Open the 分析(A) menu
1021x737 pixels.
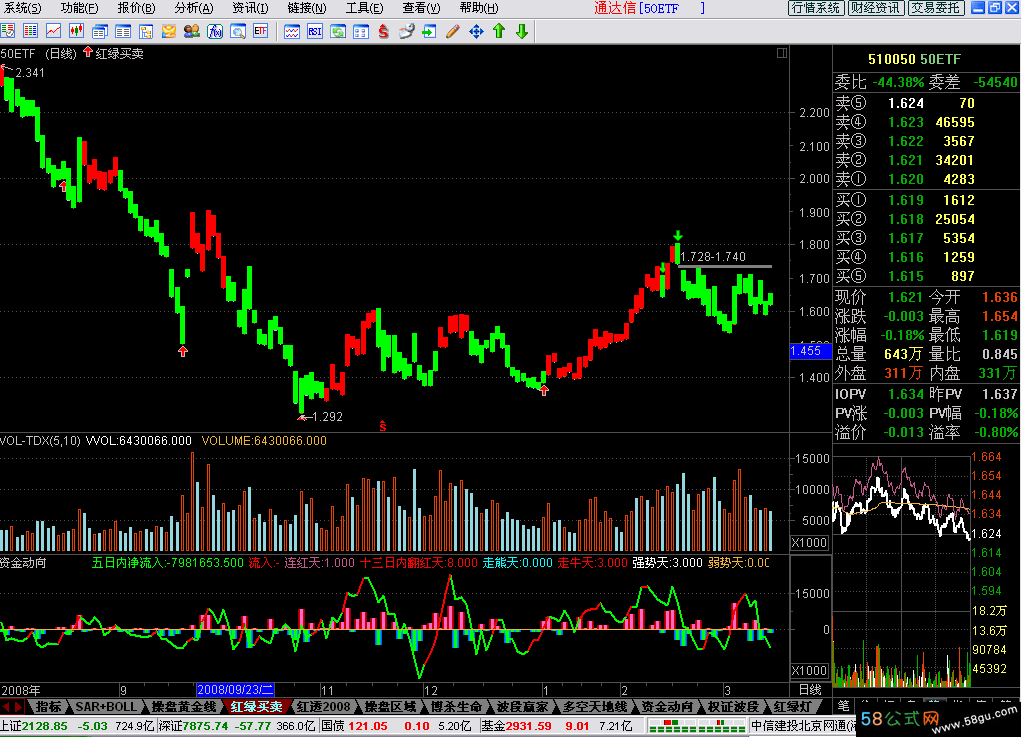pyautogui.click(x=193, y=8)
